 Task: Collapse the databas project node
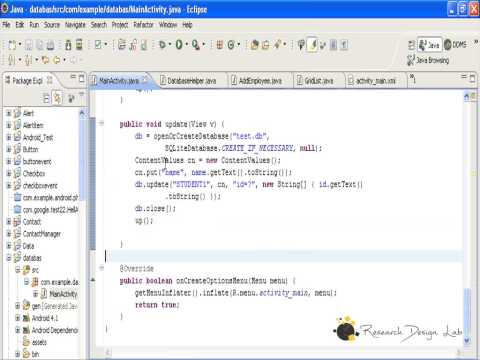point(9,258)
